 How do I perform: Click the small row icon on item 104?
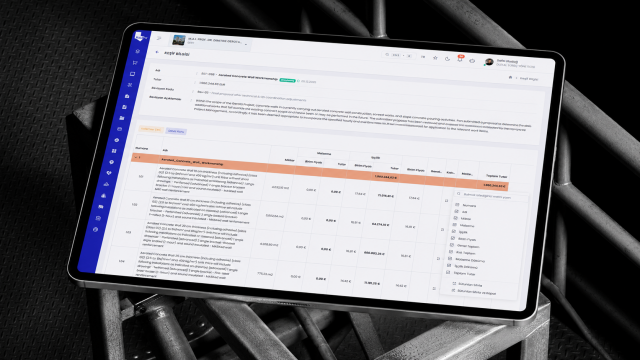(434, 289)
